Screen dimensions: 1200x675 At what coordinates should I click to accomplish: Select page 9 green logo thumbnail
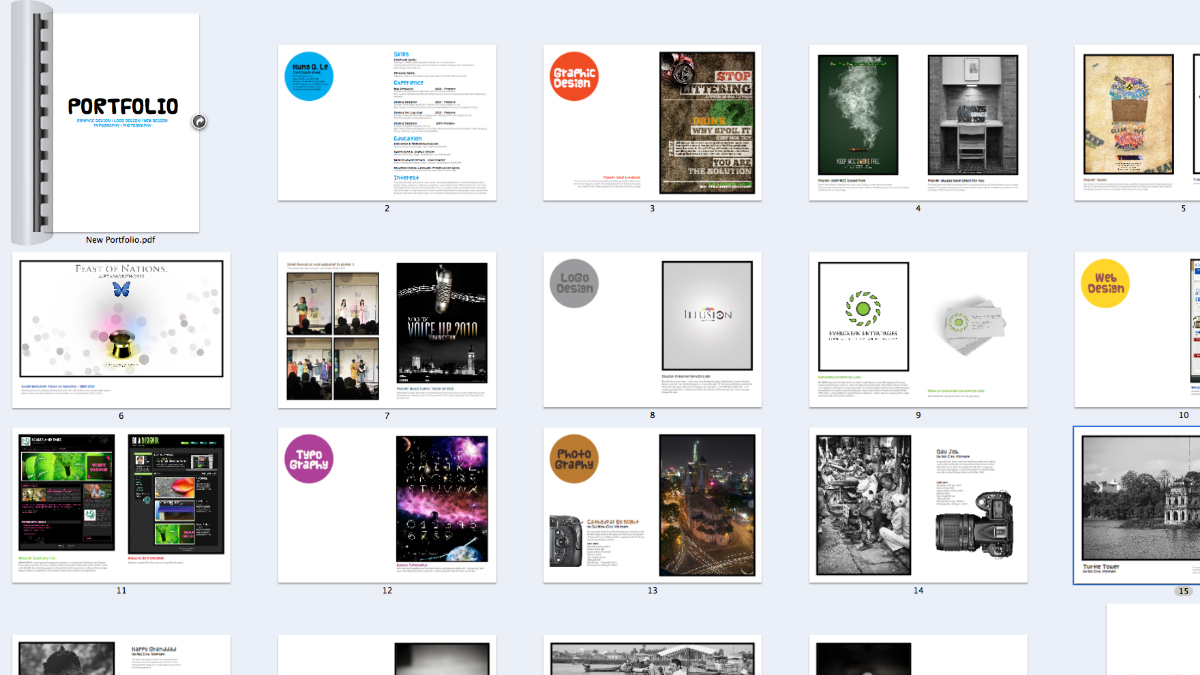click(918, 330)
